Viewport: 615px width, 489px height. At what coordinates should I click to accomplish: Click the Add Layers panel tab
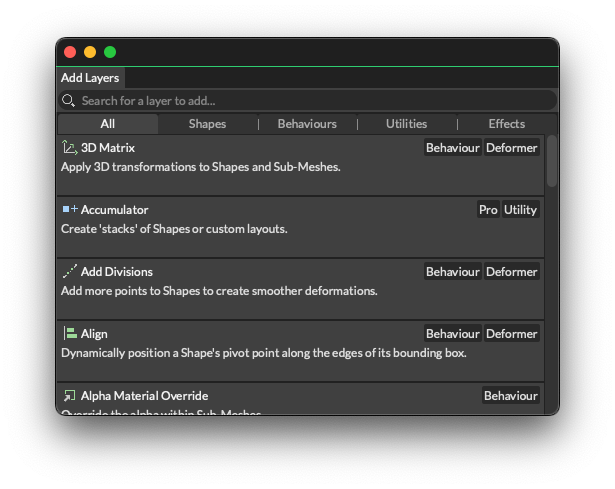pos(90,78)
